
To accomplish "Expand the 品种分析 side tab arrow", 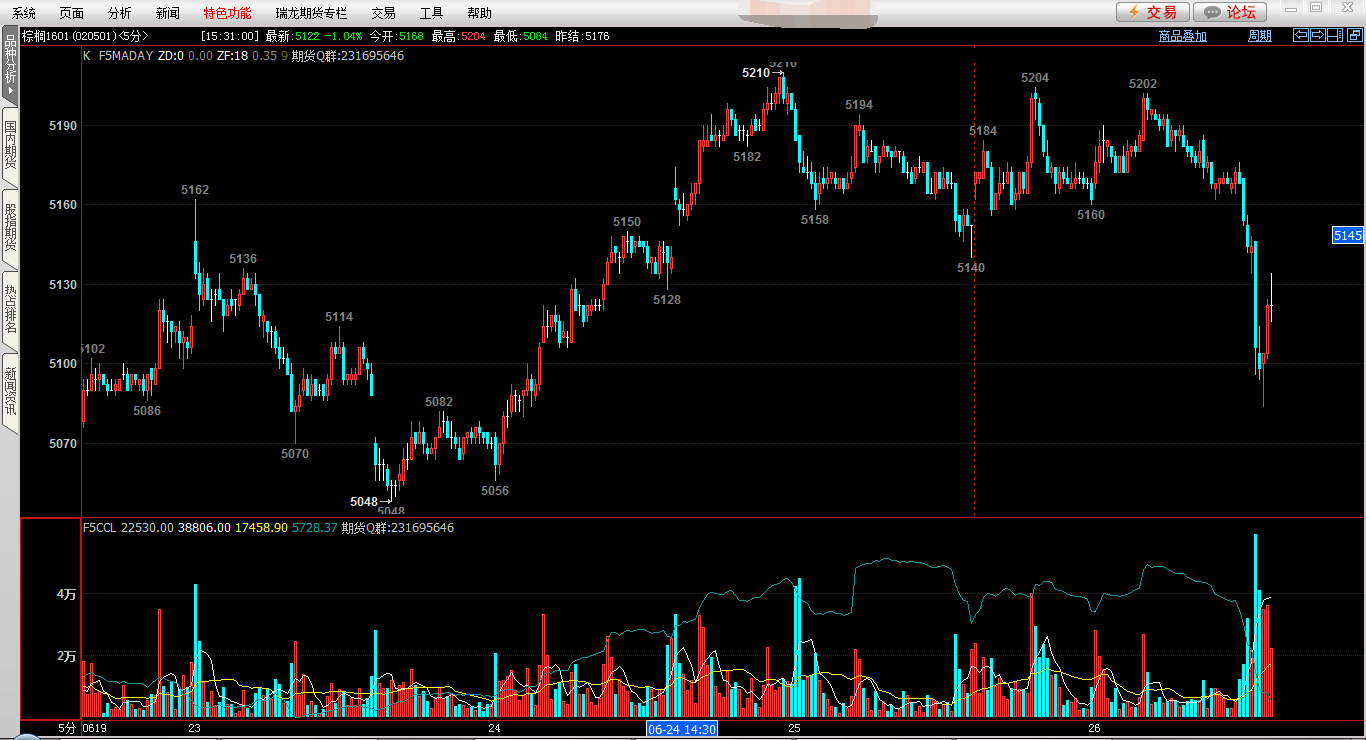I will tap(10, 90).
